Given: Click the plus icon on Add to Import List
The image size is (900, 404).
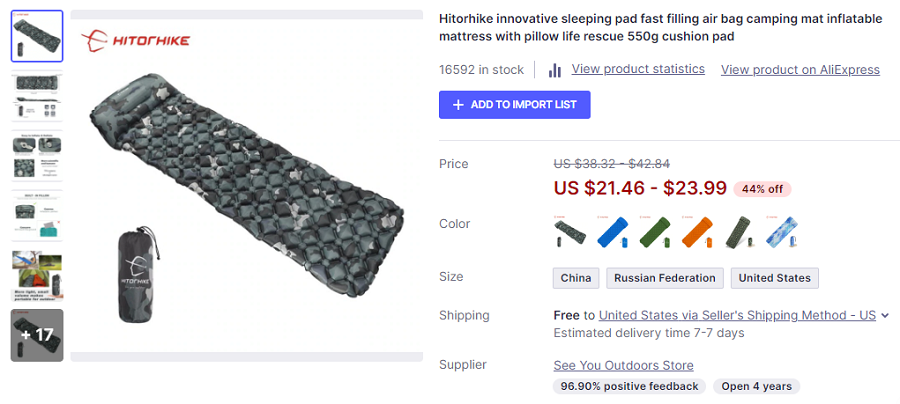Looking at the screenshot, I should pyautogui.click(x=458, y=105).
